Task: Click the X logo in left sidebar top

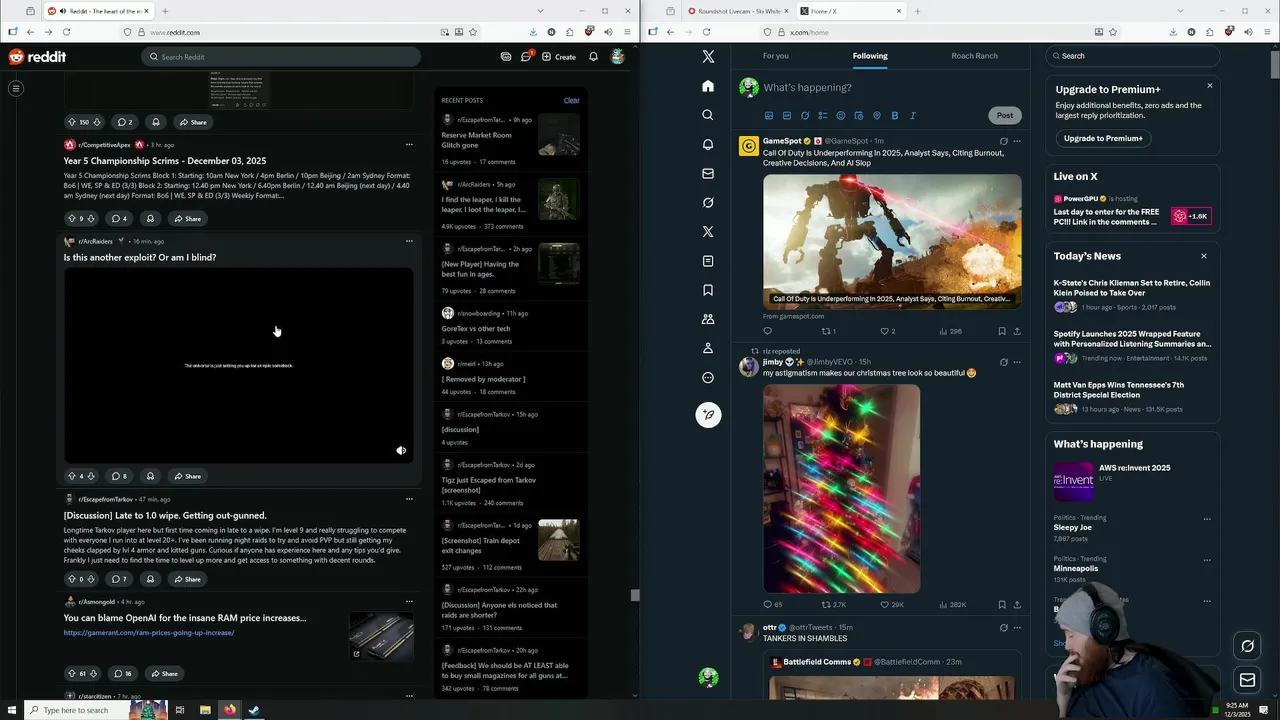Action: pos(708,57)
